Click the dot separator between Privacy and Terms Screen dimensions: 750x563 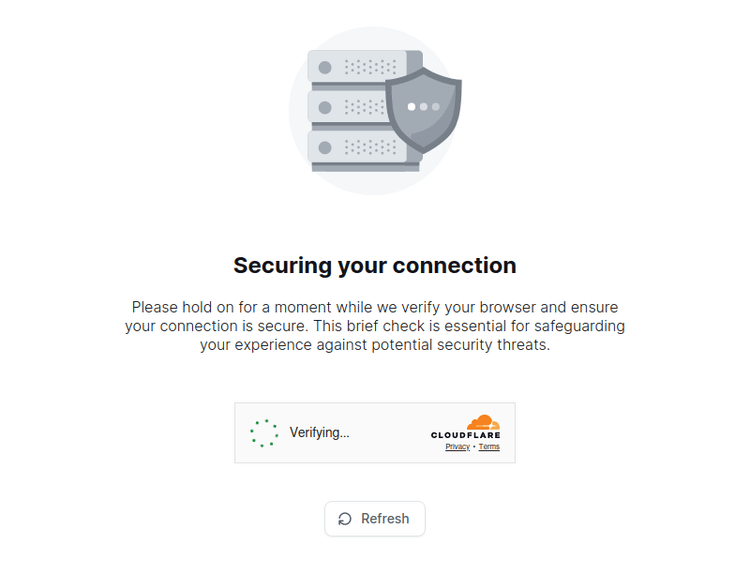474,447
